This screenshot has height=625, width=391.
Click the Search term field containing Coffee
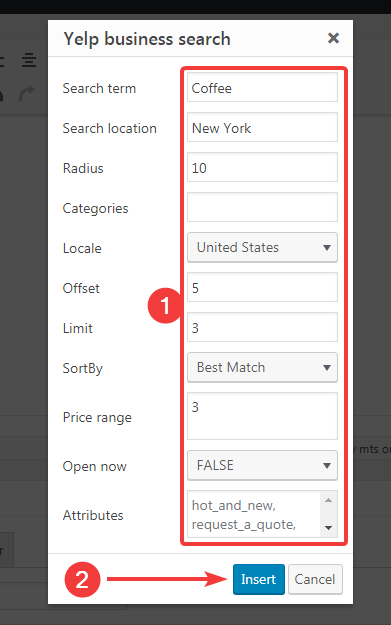tap(262, 88)
